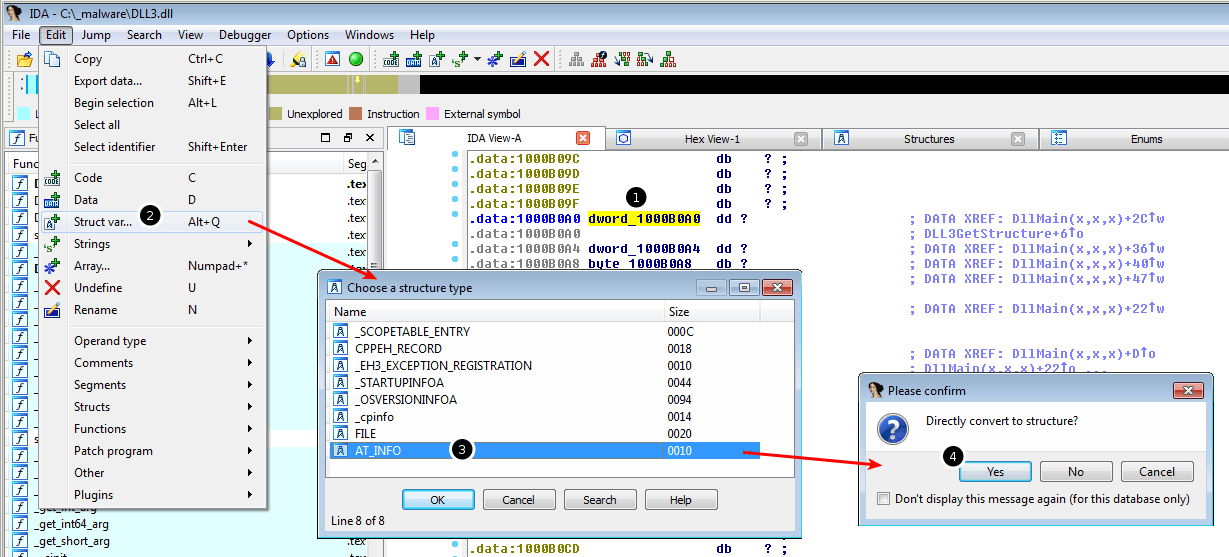1229x557 pixels.
Task: Click the create code toolbar icon
Action: (391, 59)
